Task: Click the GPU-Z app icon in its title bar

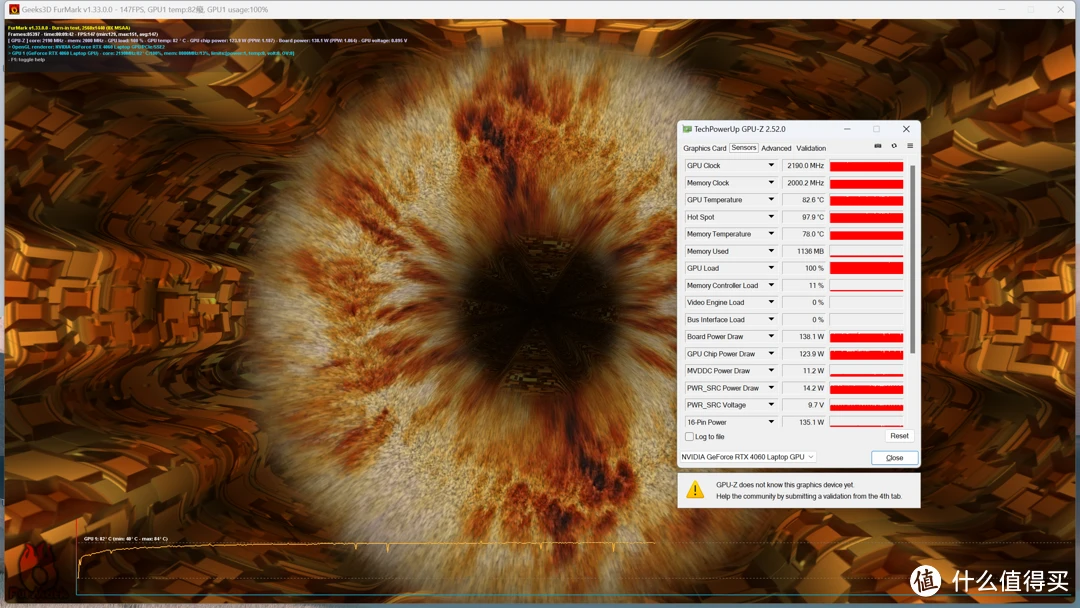Action: [x=687, y=129]
